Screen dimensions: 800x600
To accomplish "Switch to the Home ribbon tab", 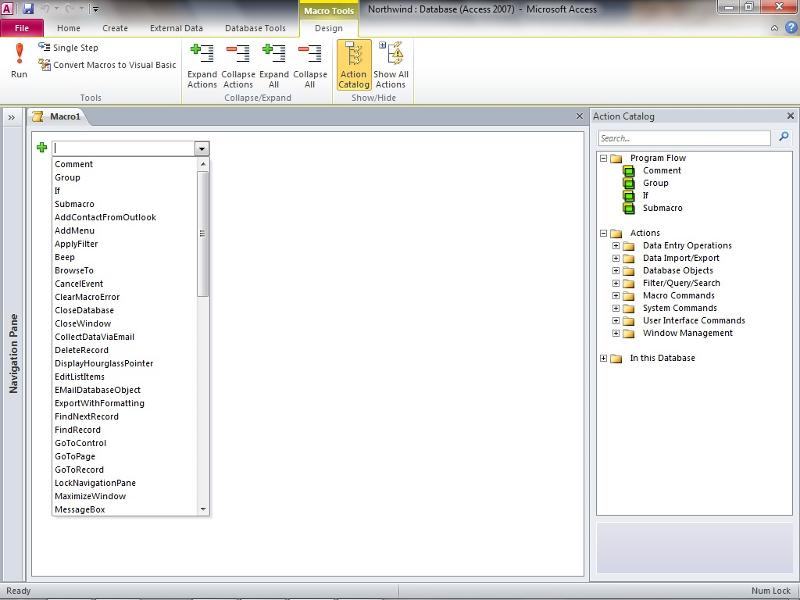I will 68,28.
